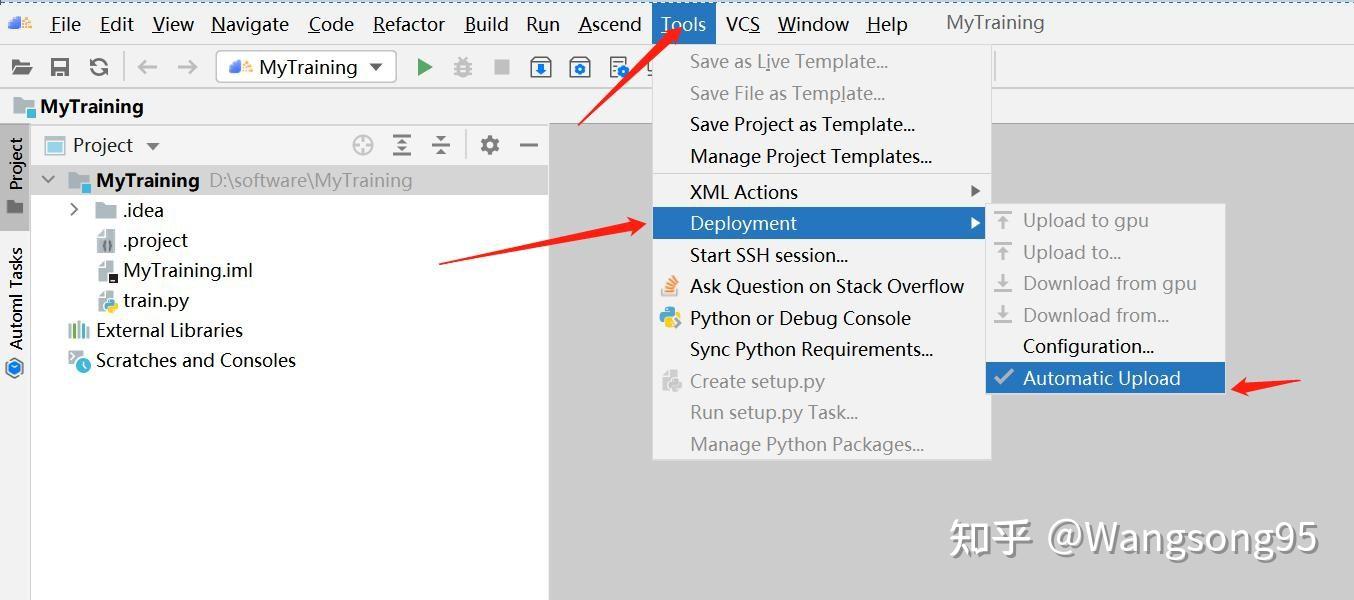The height and width of the screenshot is (600, 1354).
Task: Expand the .idea folder node
Action: pos(74,210)
